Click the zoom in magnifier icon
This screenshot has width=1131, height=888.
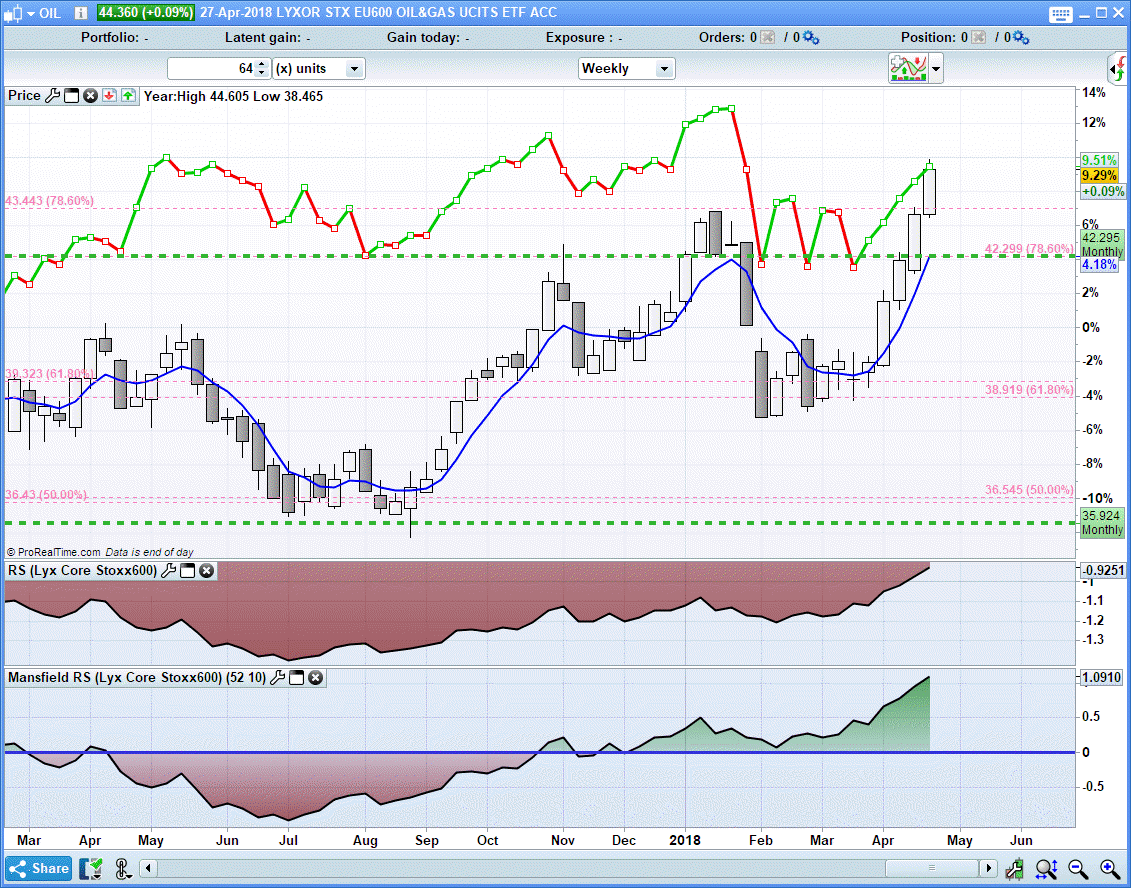point(1109,869)
